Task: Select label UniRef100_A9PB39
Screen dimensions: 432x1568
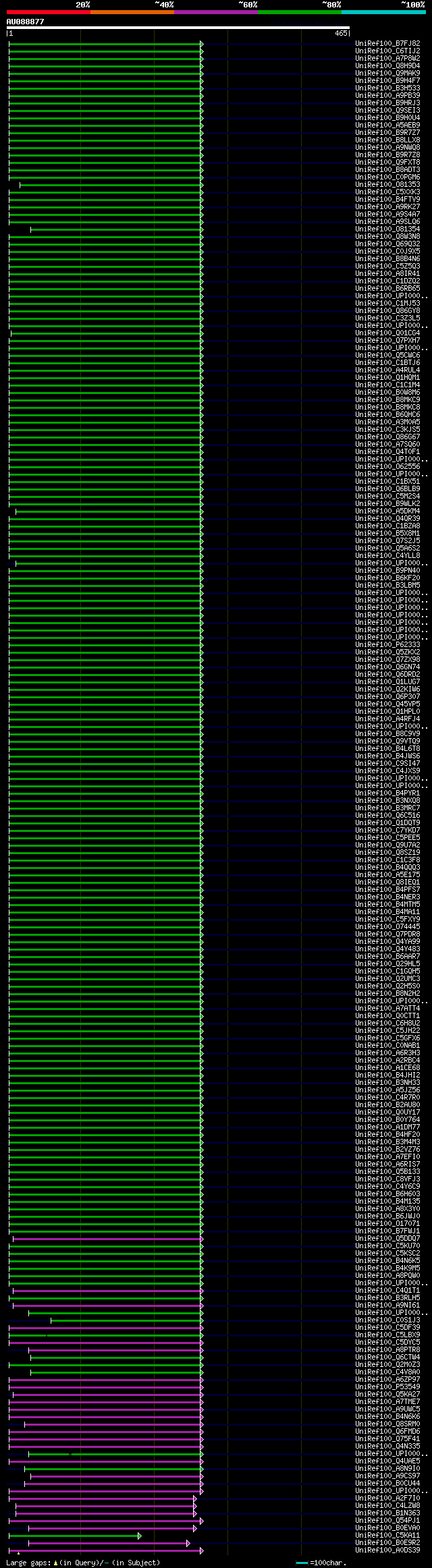Action: (x=387, y=96)
